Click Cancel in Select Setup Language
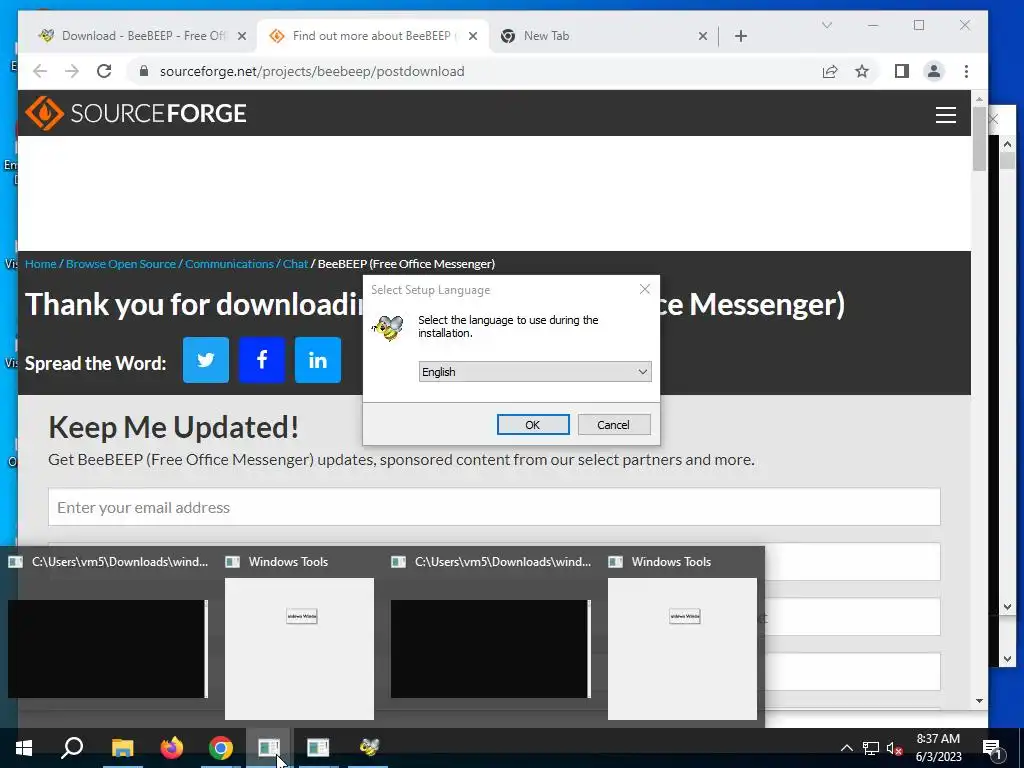The width and height of the screenshot is (1024, 768). (x=614, y=424)
